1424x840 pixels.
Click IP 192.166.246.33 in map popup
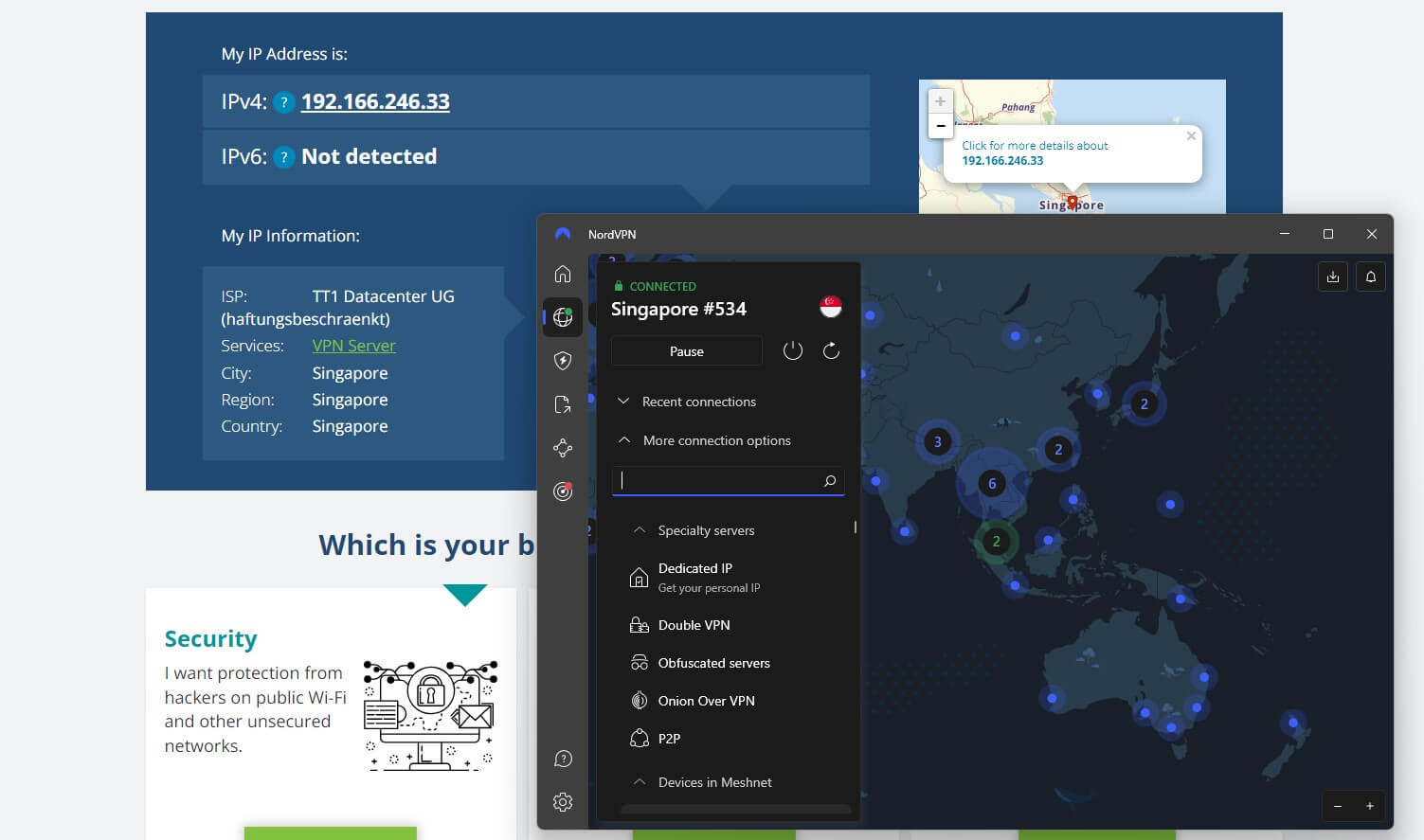click(x=1002, y=161)
